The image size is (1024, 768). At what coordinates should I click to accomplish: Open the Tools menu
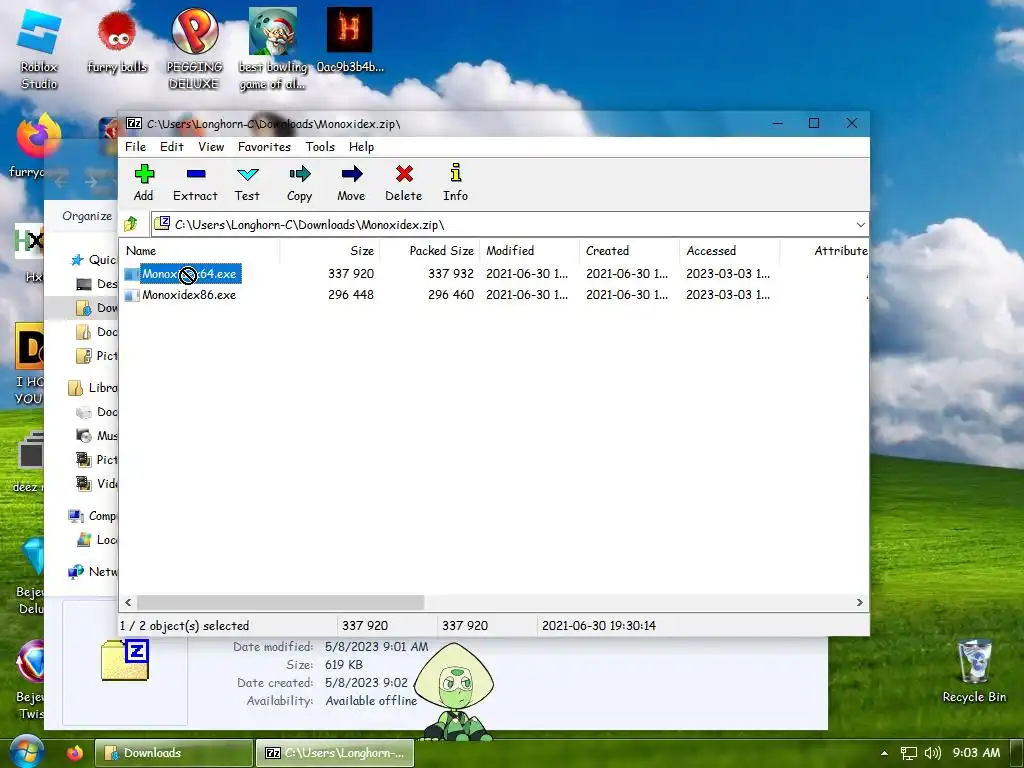pos(320,147)
